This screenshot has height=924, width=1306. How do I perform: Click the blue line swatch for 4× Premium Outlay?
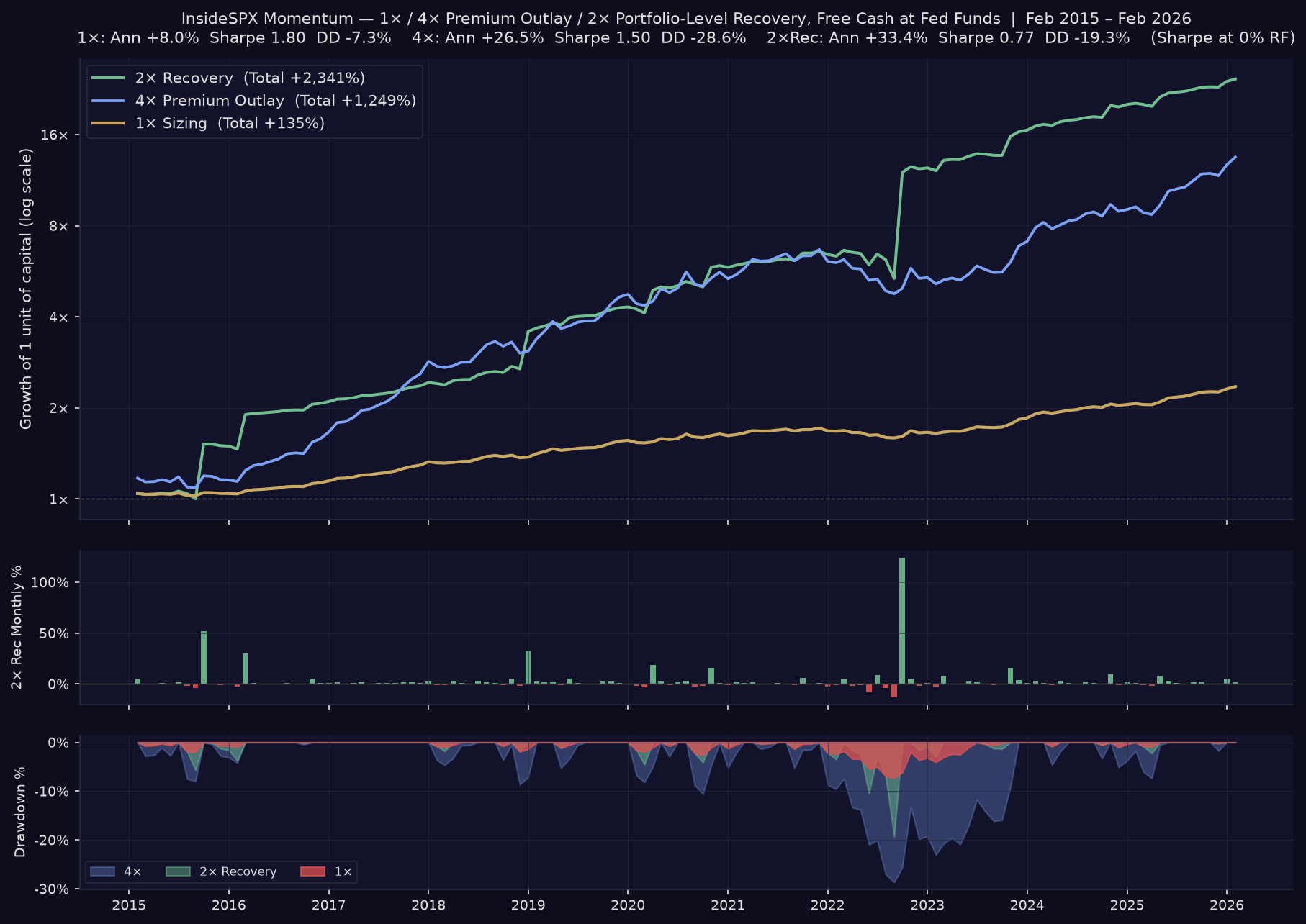click(x=108, y=101)
